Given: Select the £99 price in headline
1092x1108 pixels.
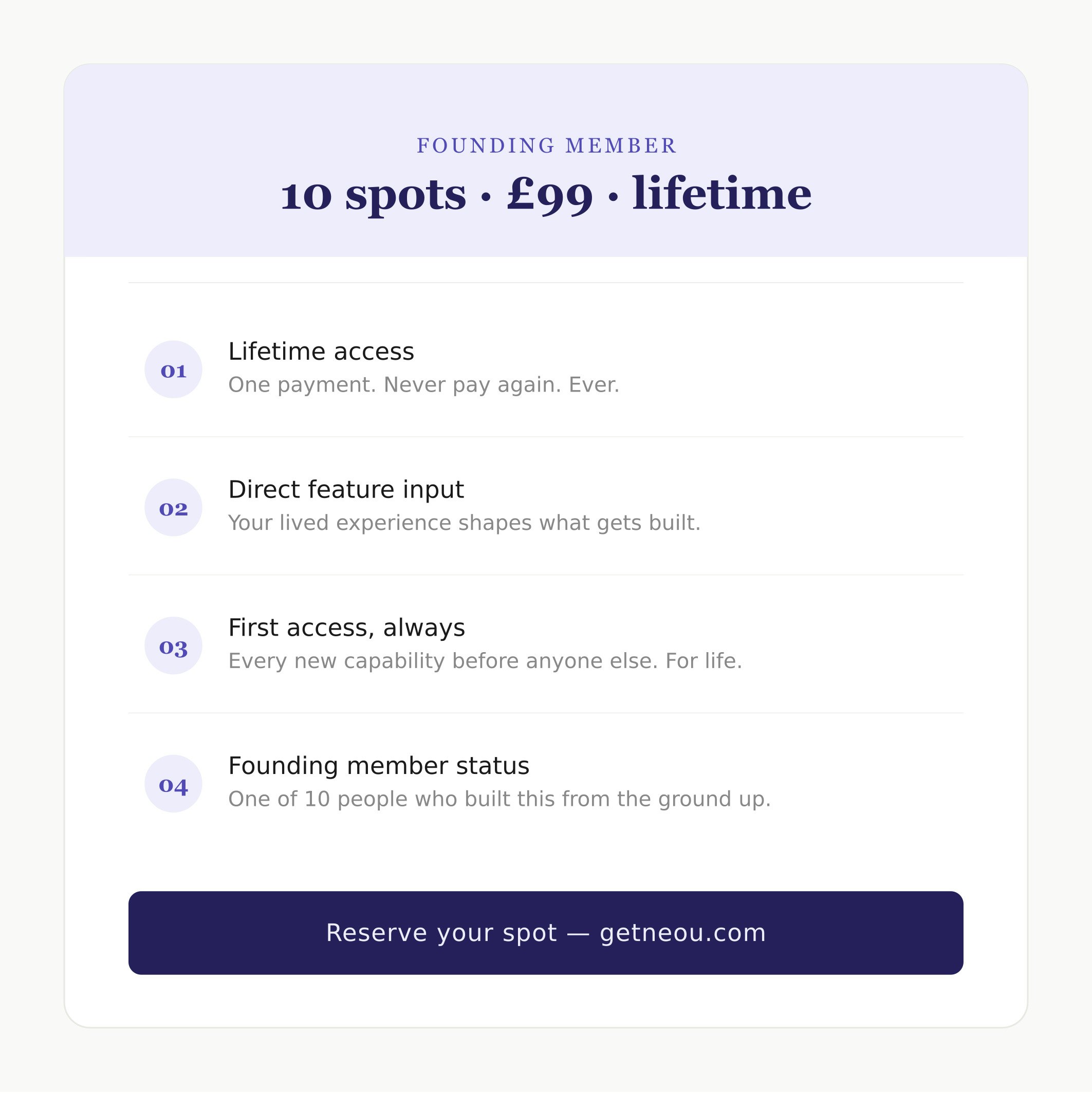Looking at the screenshot, I should (x=549, y=194).
